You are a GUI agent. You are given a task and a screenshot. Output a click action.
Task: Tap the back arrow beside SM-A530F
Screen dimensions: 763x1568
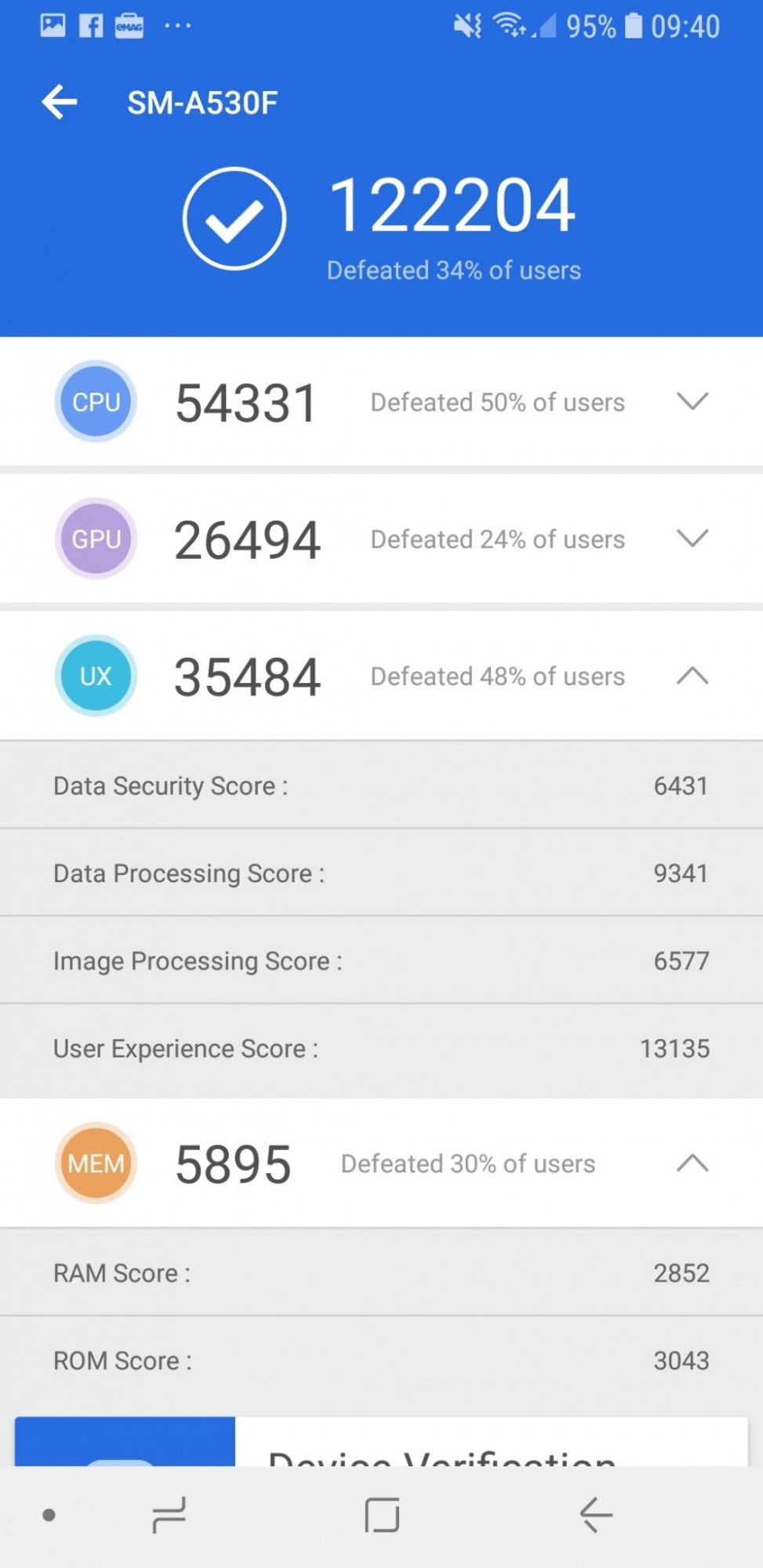click(60, 103)
